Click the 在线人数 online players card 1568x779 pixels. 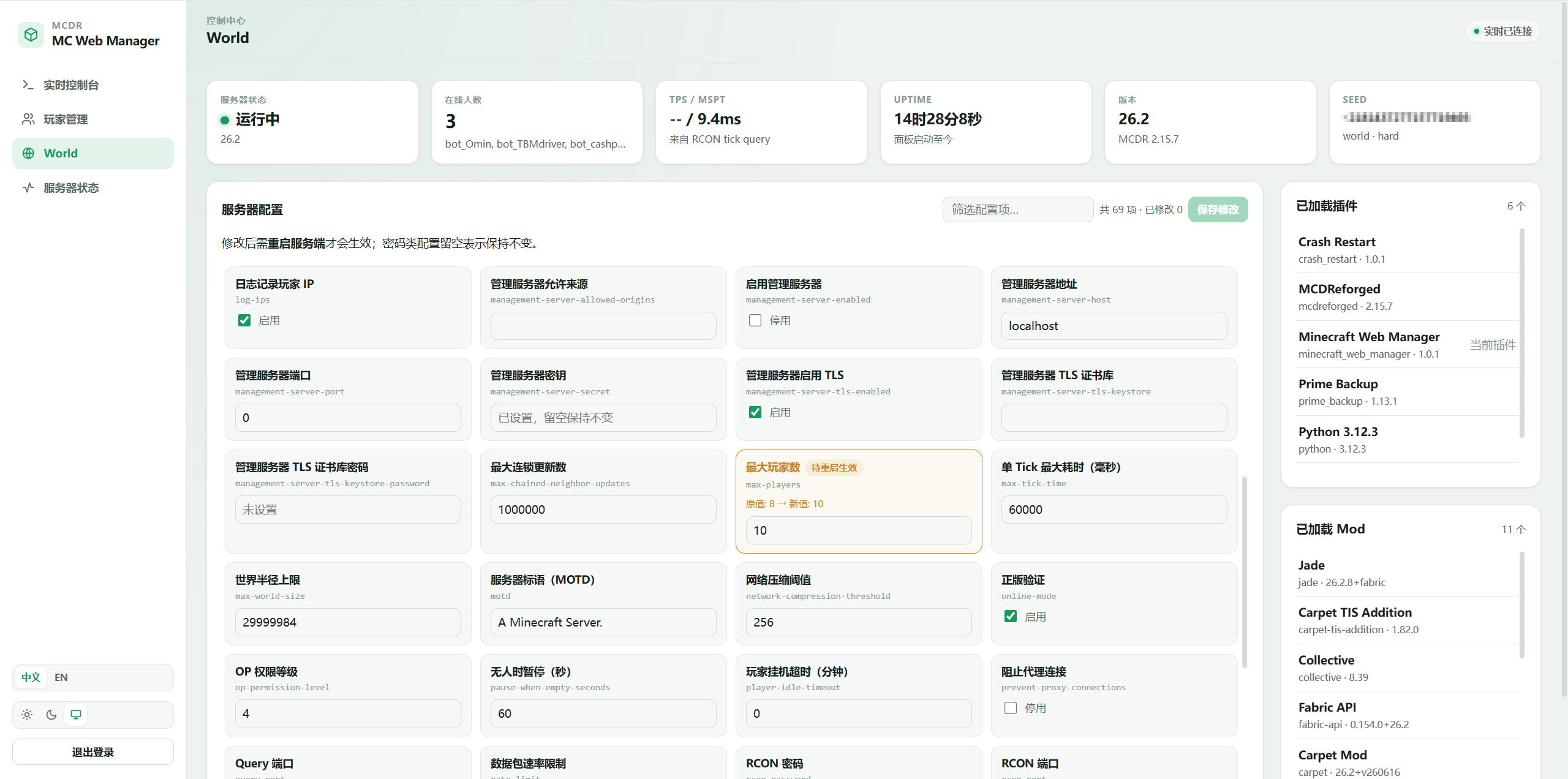(x=537, y=122)
